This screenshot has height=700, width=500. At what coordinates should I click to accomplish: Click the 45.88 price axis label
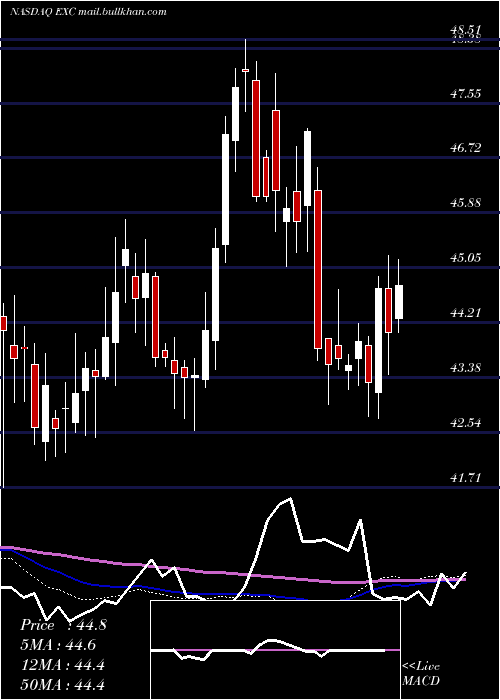[x=466, y=203]
